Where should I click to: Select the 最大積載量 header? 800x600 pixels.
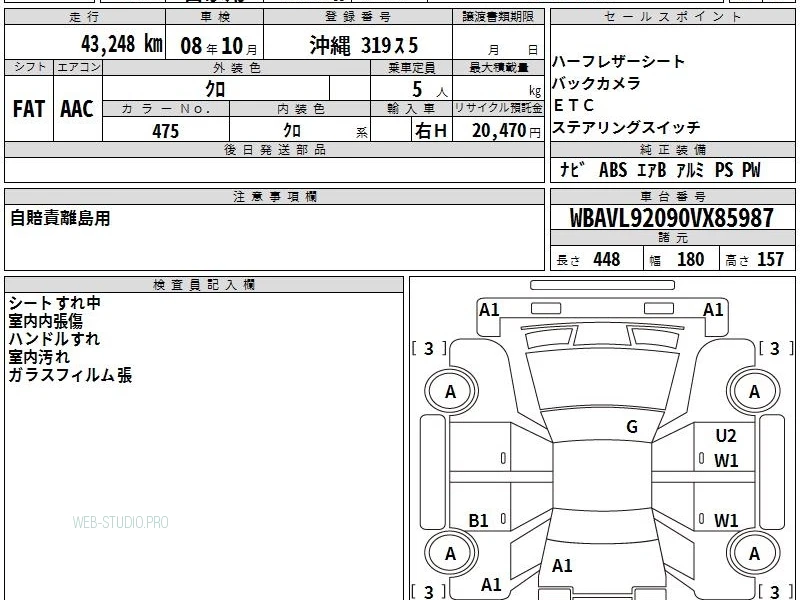(498, 67)
